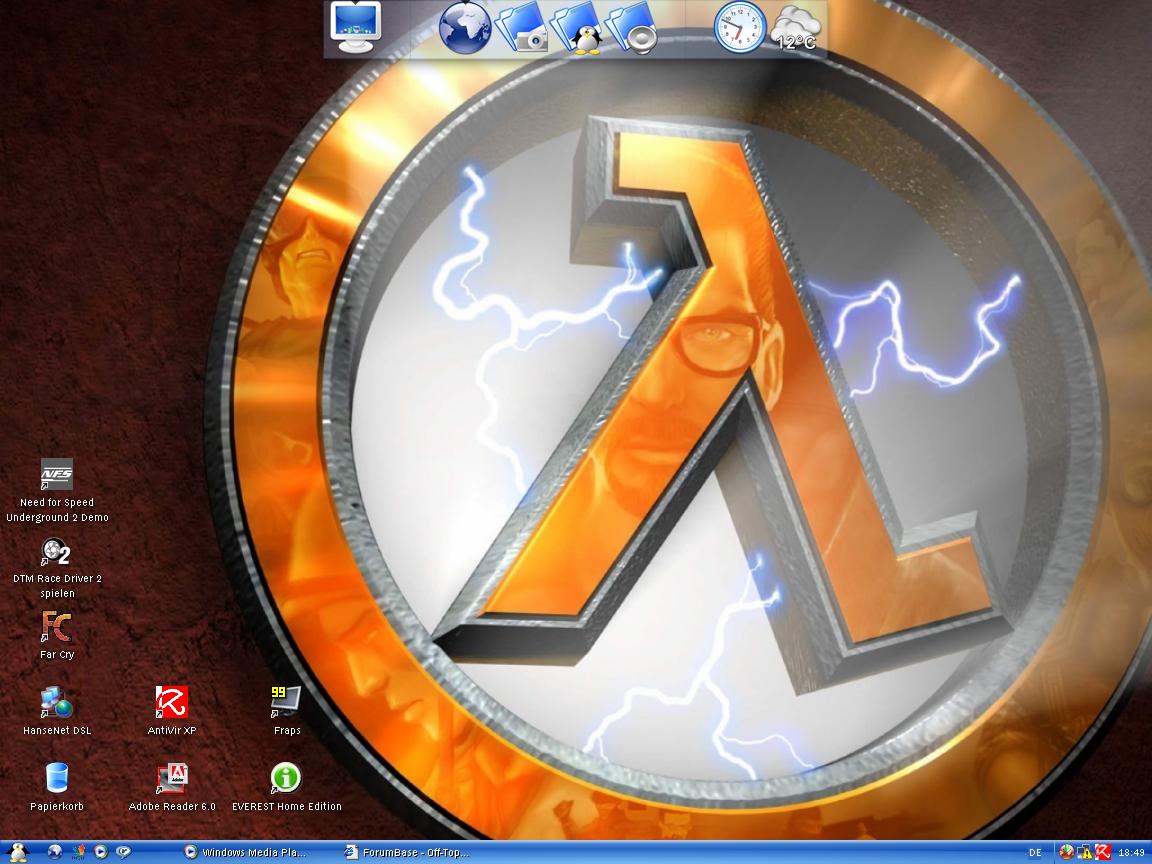This screenshot has height=864, width=1152.
Task: Select the AntiVir XP desktop shortcut
Action: pos(172,710)
